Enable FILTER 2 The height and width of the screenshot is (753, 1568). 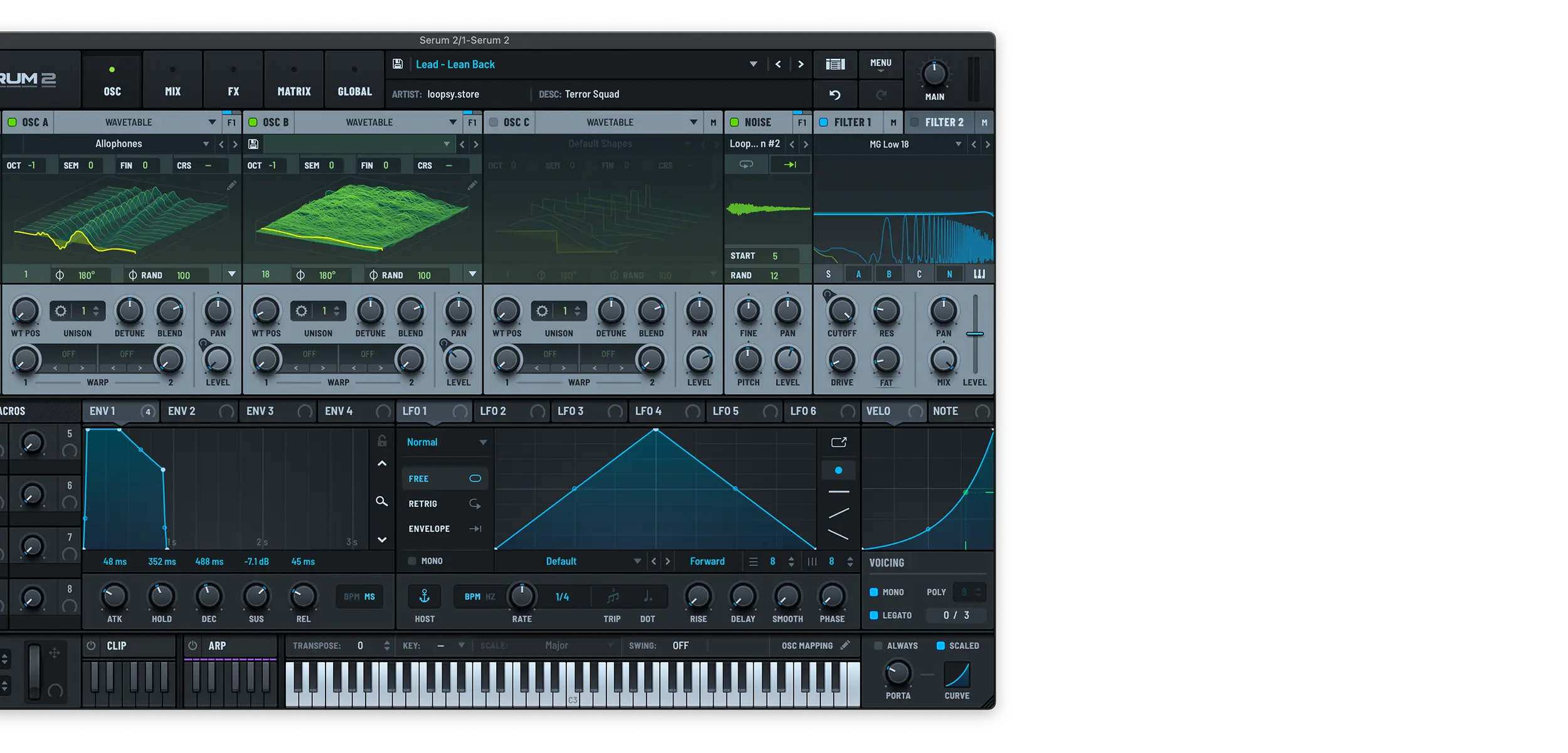(914, 122)
